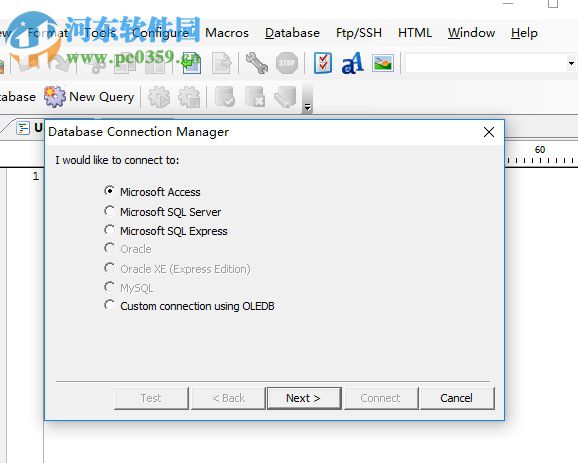Choose Oracle XE (Express Edition) option
This screenshot has height=463, width=578.
109,268
